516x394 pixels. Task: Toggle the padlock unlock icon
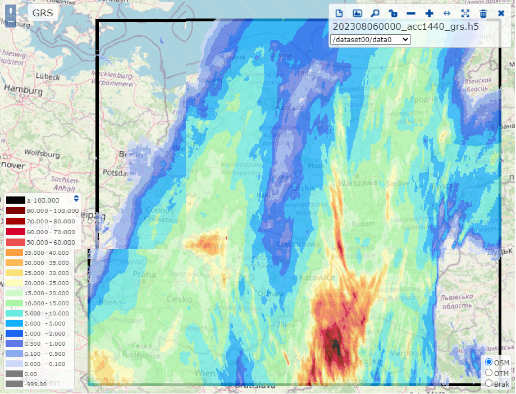pyautogui.click(x=393, y=13)
